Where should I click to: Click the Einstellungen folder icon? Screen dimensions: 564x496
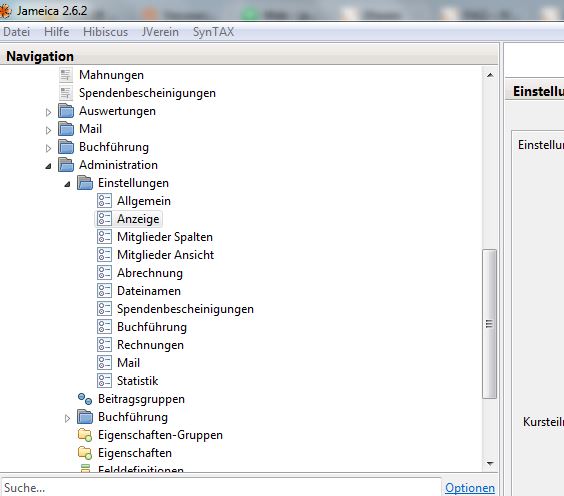[x=85, y=183]
